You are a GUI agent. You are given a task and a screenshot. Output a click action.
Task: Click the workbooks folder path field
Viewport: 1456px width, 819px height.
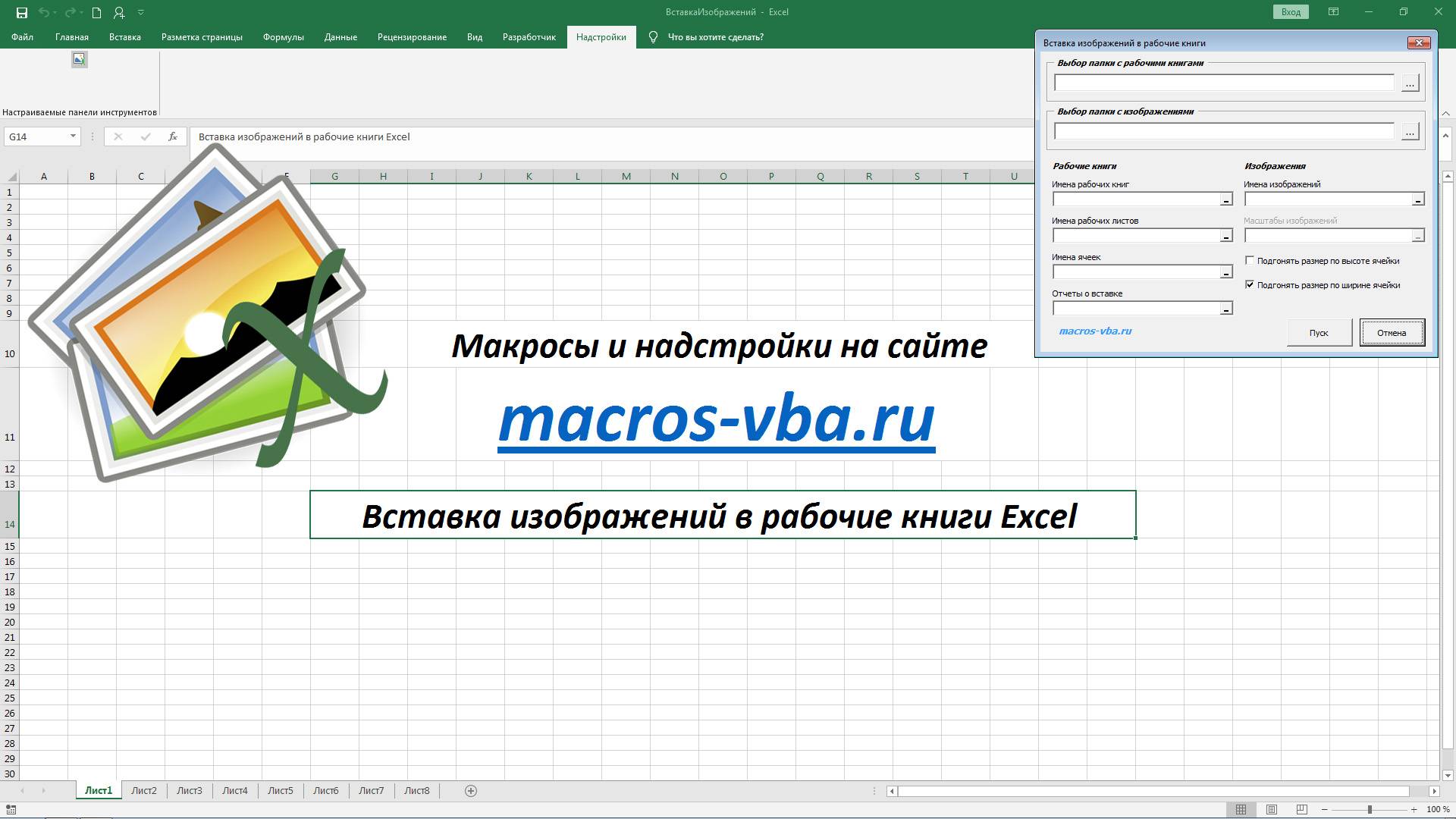click(1224, 83)
